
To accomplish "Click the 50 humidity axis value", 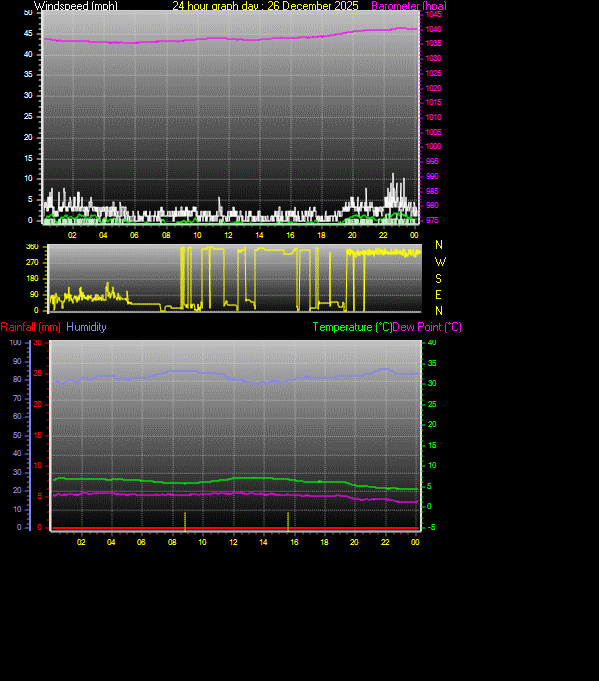I will click(17, 435).
